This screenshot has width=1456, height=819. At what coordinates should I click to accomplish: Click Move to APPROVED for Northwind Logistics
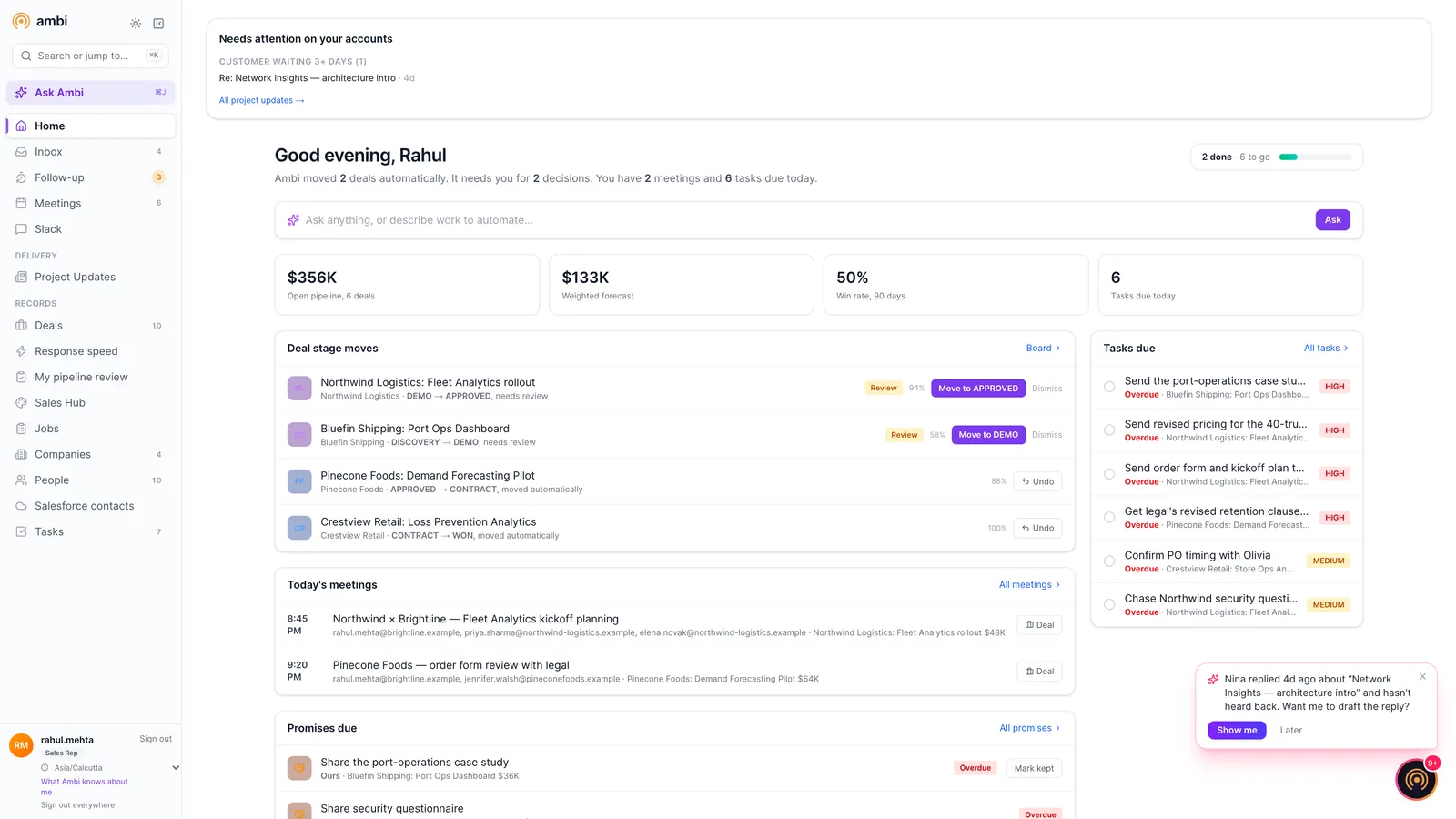(x=978, y=389)
